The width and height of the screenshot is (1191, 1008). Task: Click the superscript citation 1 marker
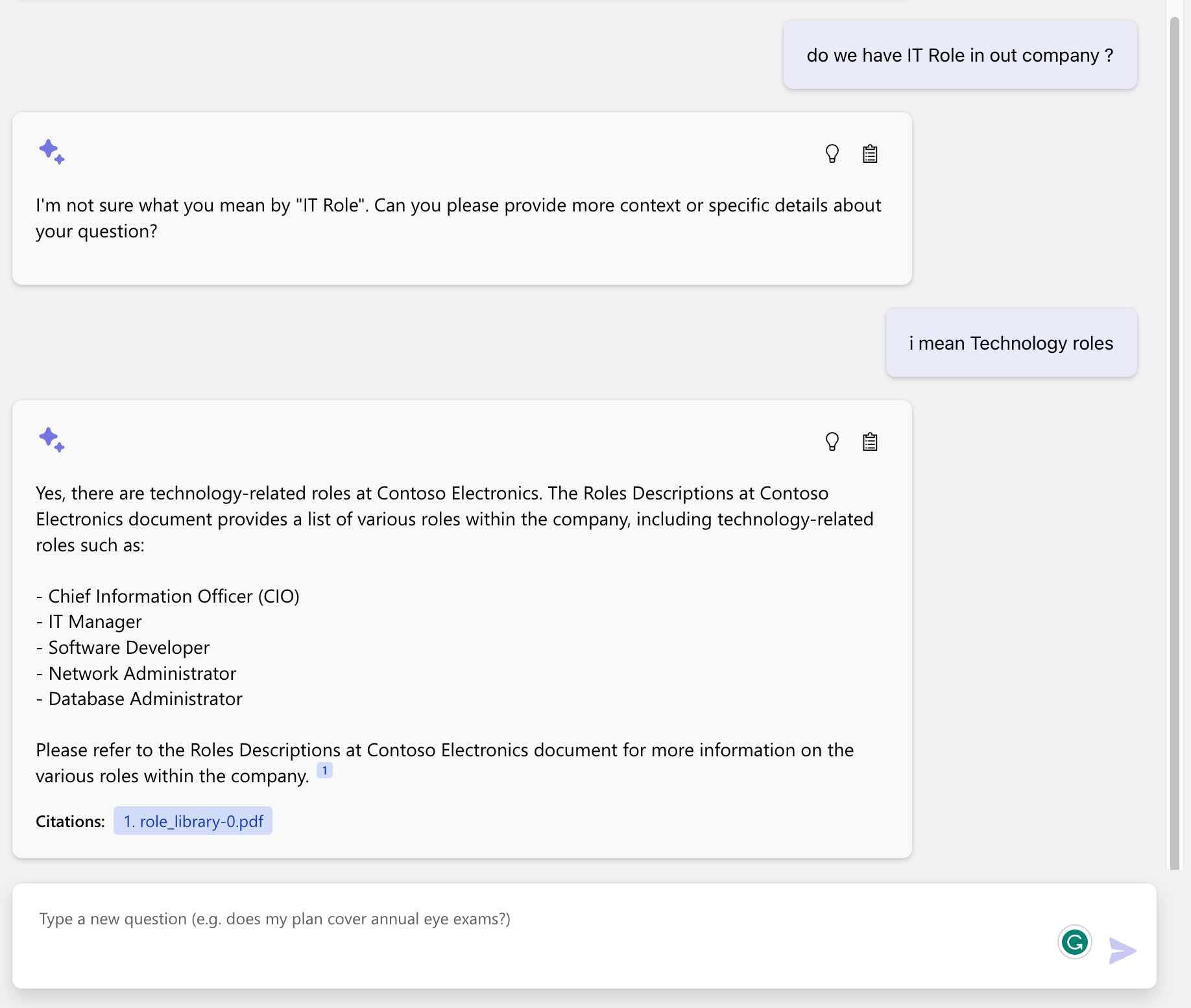point(324,770)
